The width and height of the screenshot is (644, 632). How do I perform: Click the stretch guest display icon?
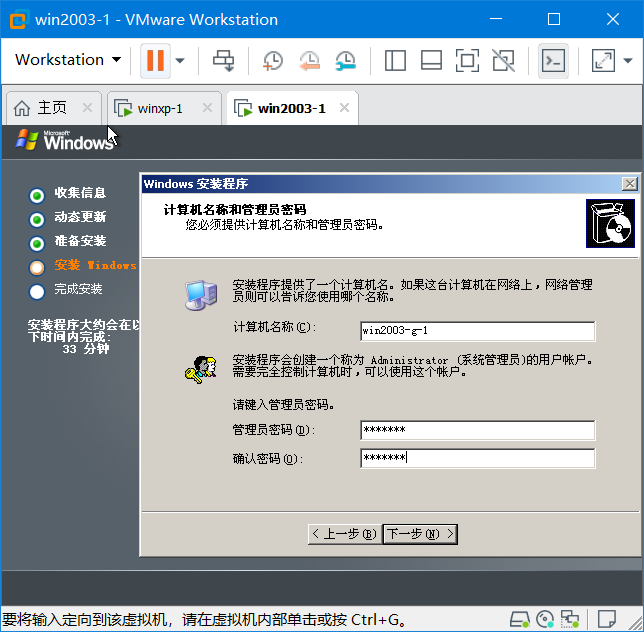(603, 61)
